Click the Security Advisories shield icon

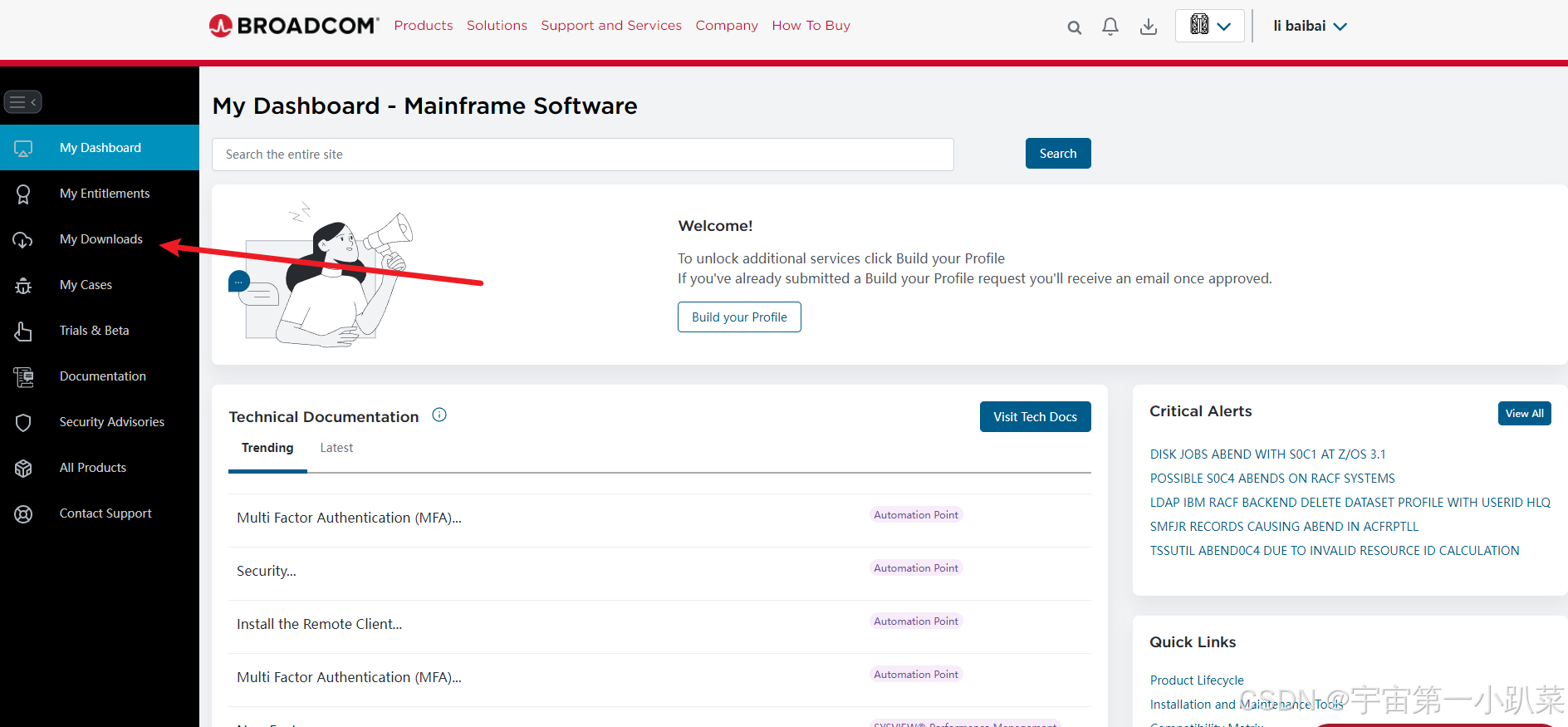point(23,423)
